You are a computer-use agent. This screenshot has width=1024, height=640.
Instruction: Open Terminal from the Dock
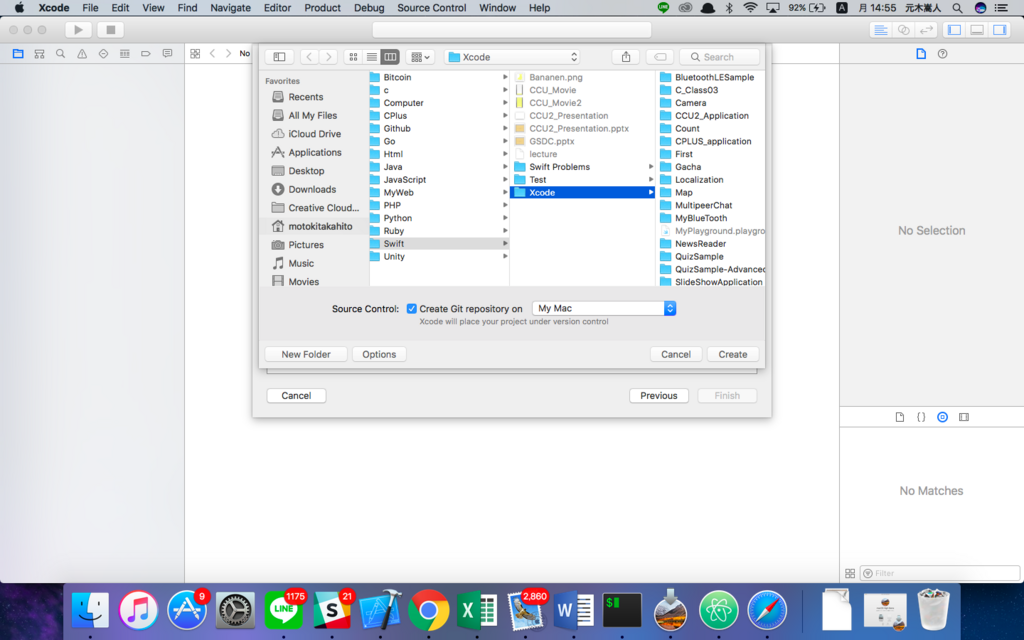coord(622,610)
